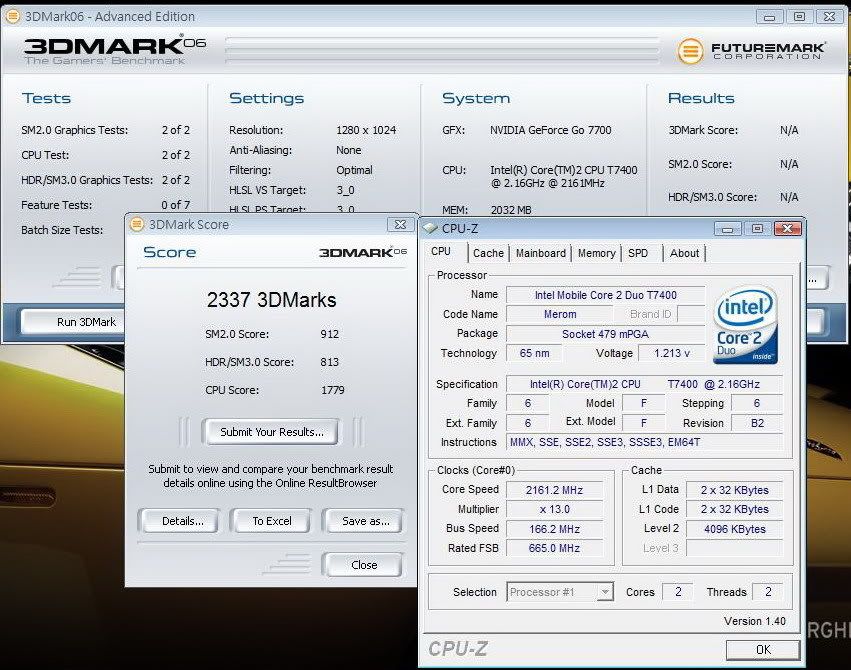
Task: Click the HDR/SM3.0 Score value 813
Action: pos(329,362)
